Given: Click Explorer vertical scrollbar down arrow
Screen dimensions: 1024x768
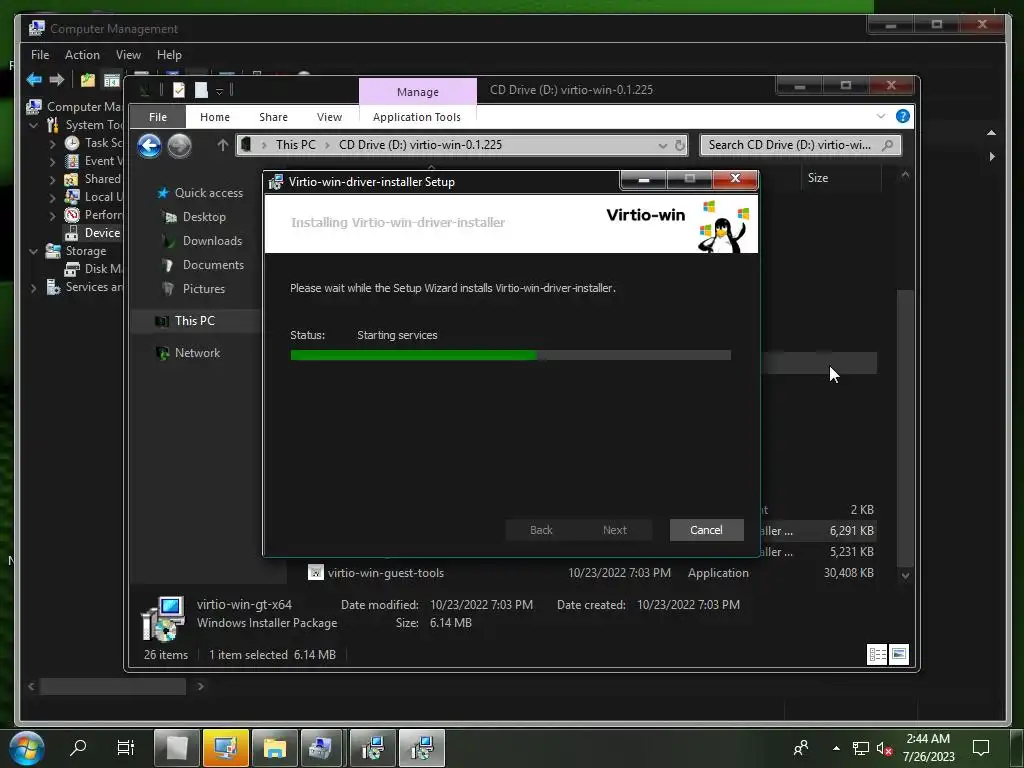Looking at the screenshot, I should click(905, 575).
